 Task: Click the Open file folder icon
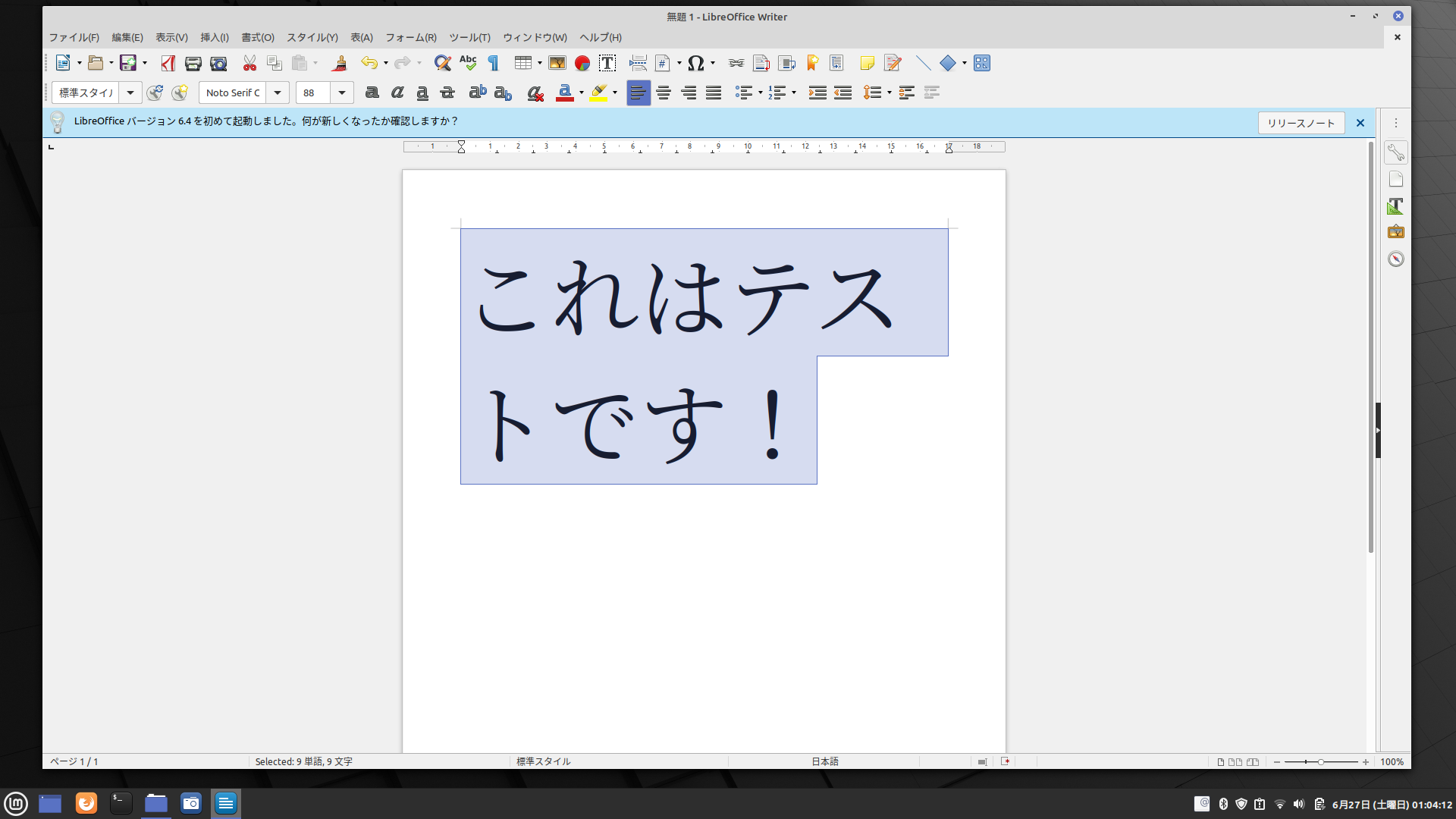[96, 63]
